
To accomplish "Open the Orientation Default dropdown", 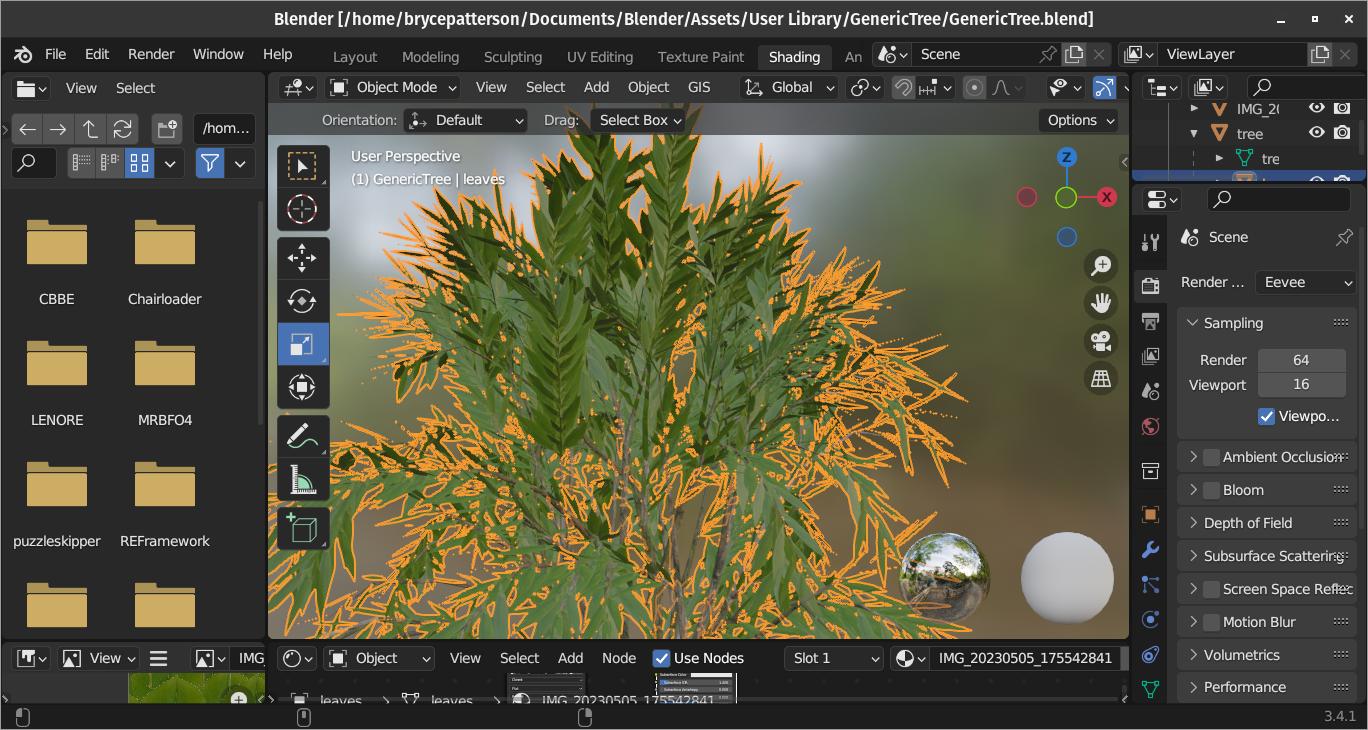I will point(465,120).
